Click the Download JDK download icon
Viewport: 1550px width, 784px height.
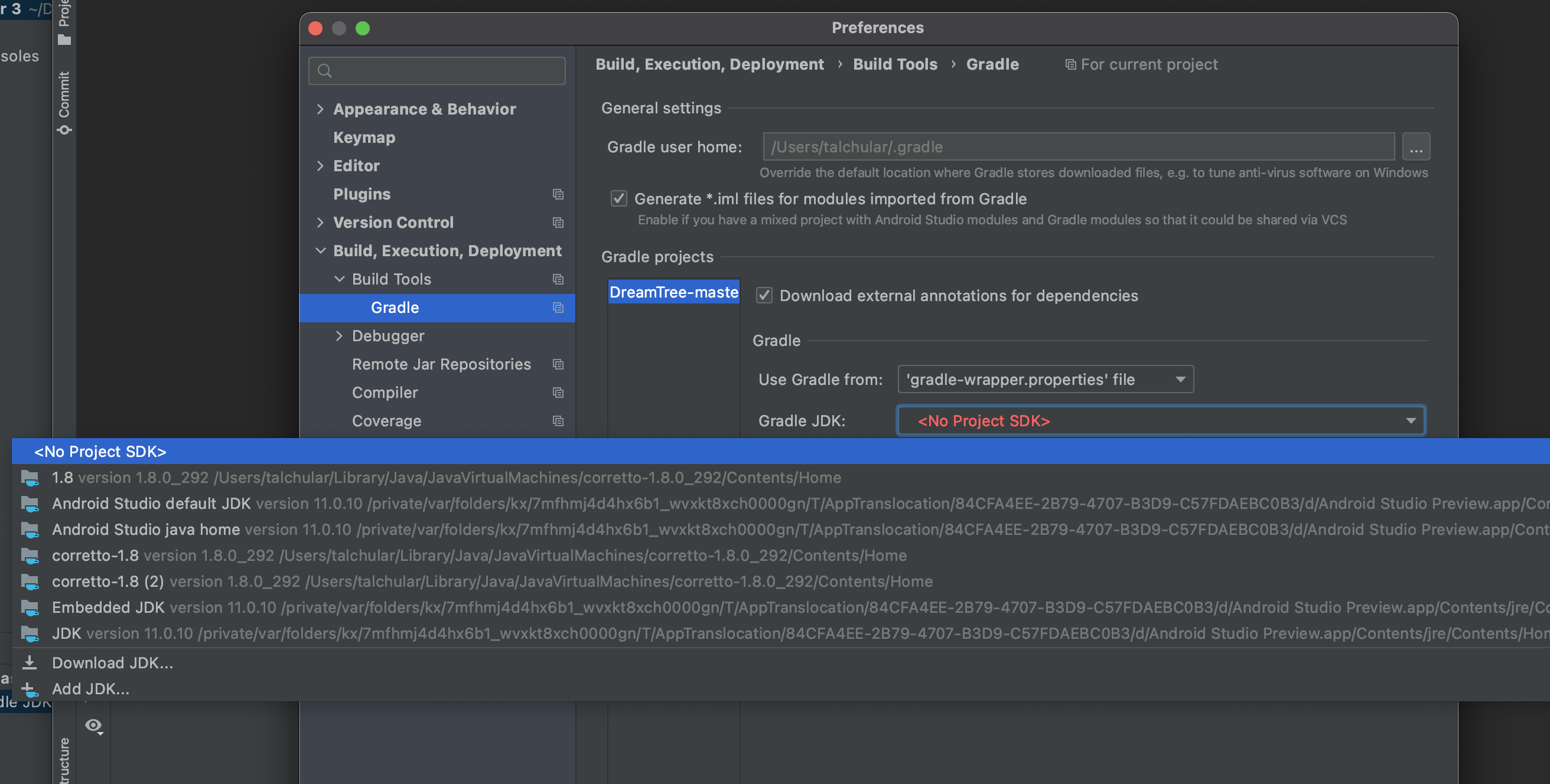[x=29, y=662]
